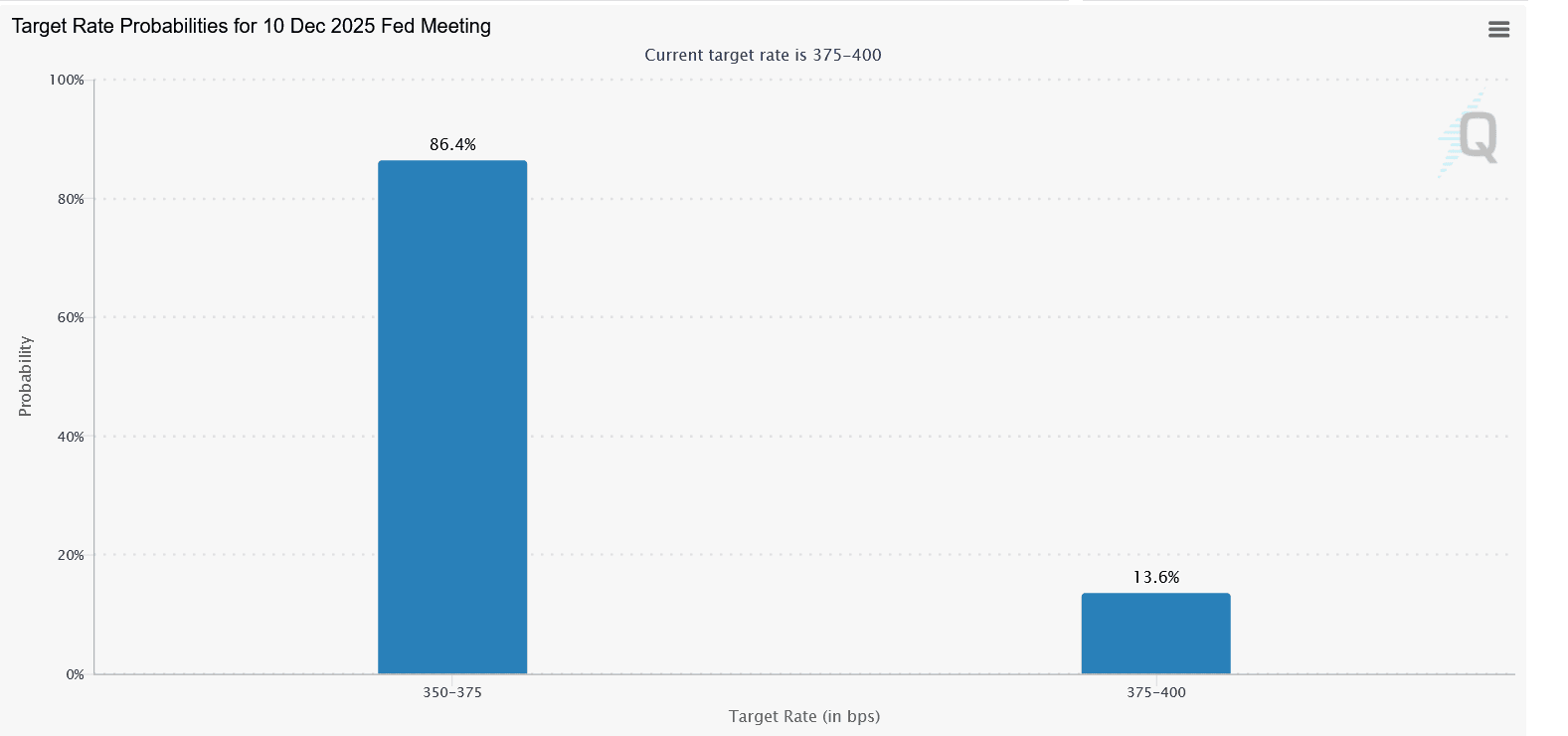Click the 100% axis tick label
Image resolution: width=1568 pixels, height=736 pixels.
click(x=69, y=80)
